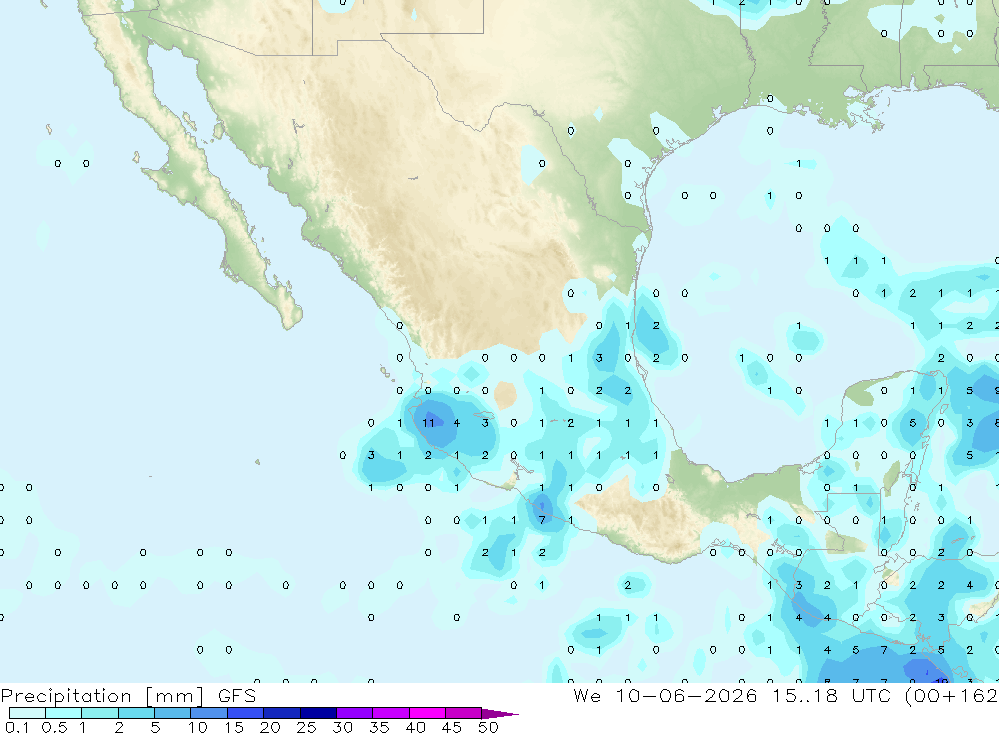Click the "Precipitation [mm]" title text
The height and width of the screenshot is (733, 1000).
coord(103,696)
